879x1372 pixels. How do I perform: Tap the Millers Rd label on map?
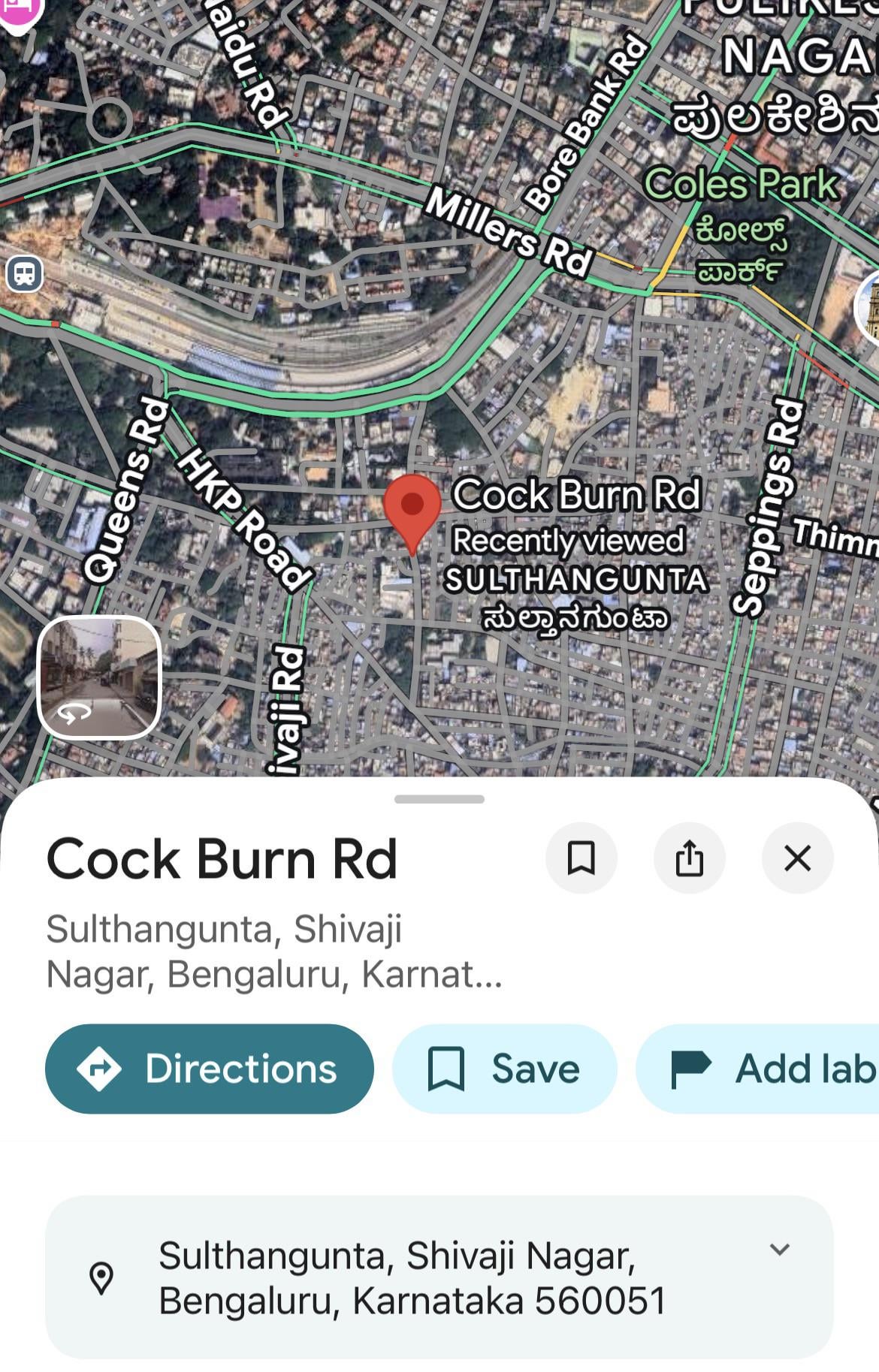point(509,232)
